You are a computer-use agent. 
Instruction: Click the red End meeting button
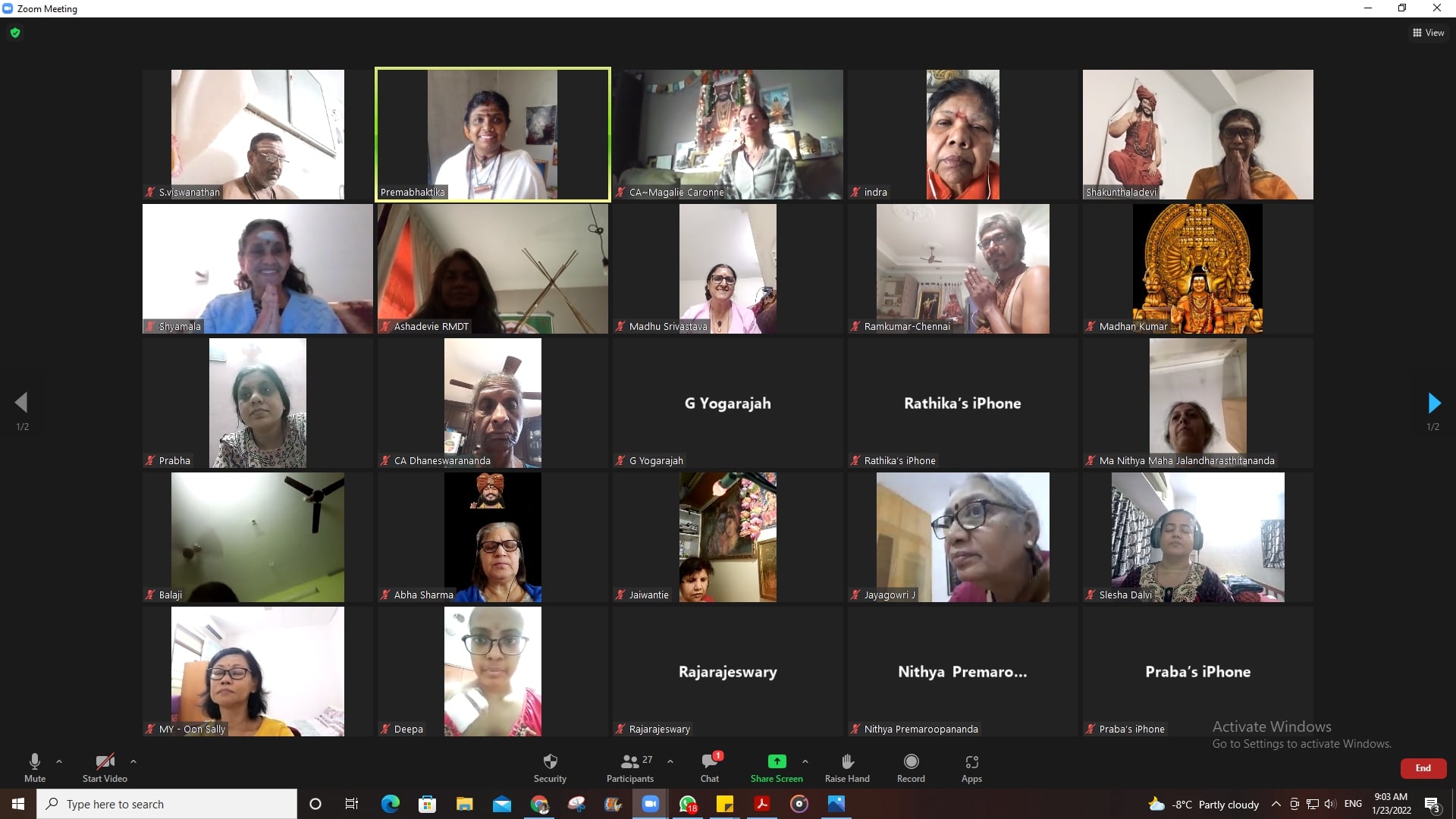tap(1423, 768)
